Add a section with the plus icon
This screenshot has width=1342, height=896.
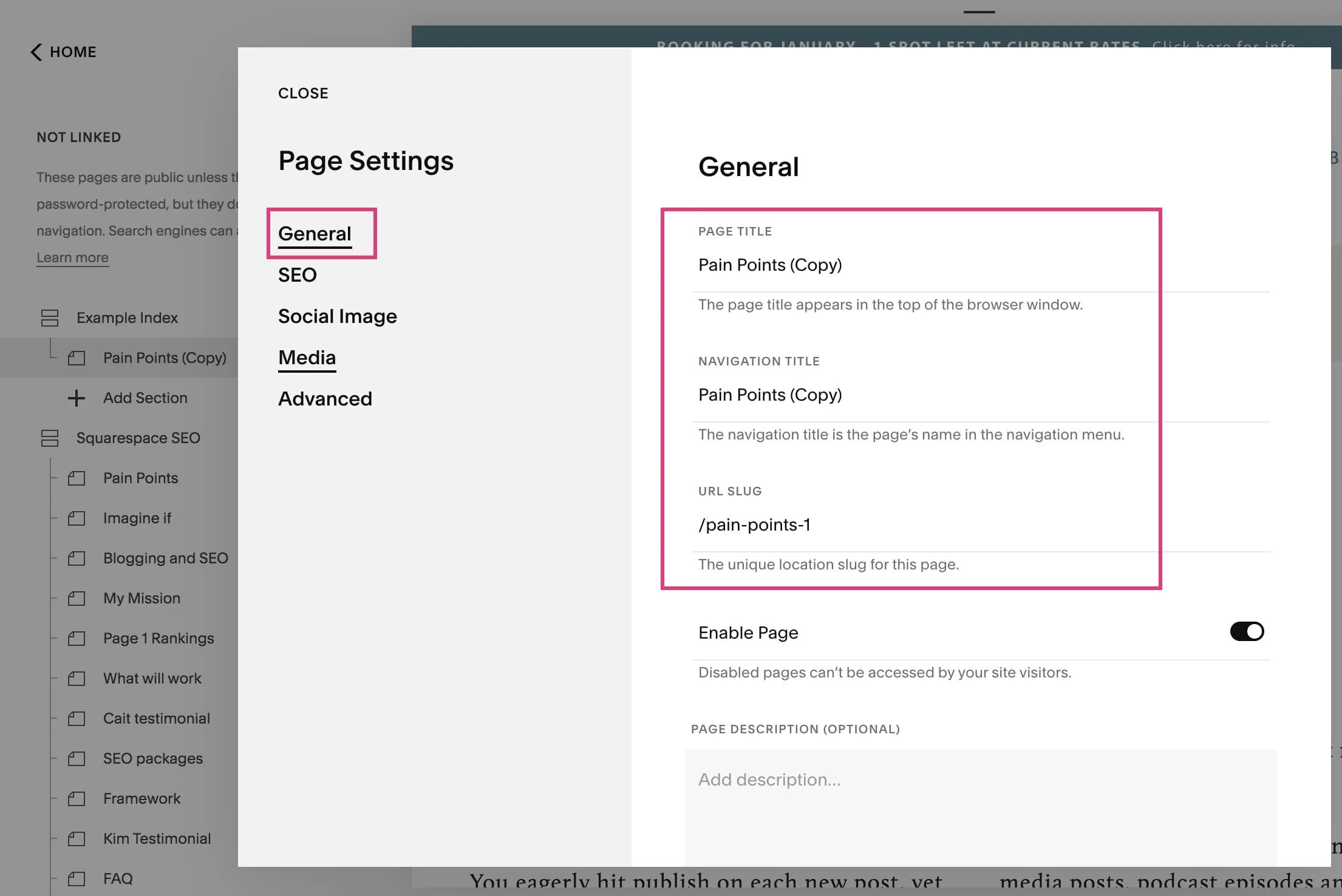point(76,398)
